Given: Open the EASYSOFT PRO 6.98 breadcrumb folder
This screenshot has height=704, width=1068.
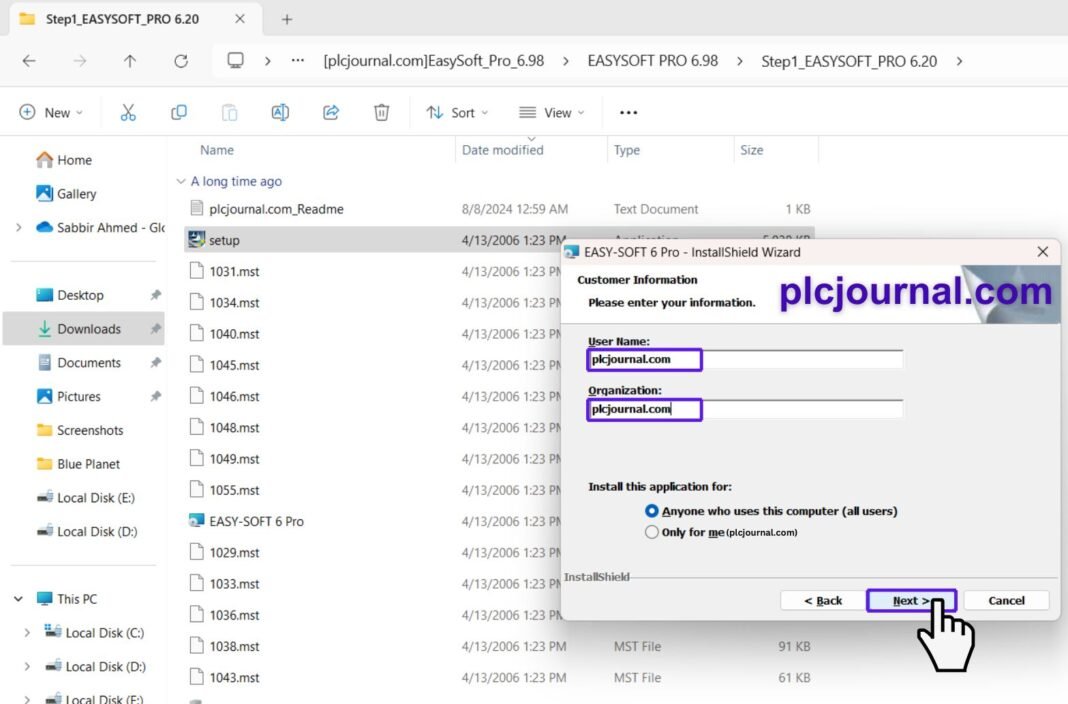Looking at the screenshot, I should [x=653, y=61].
